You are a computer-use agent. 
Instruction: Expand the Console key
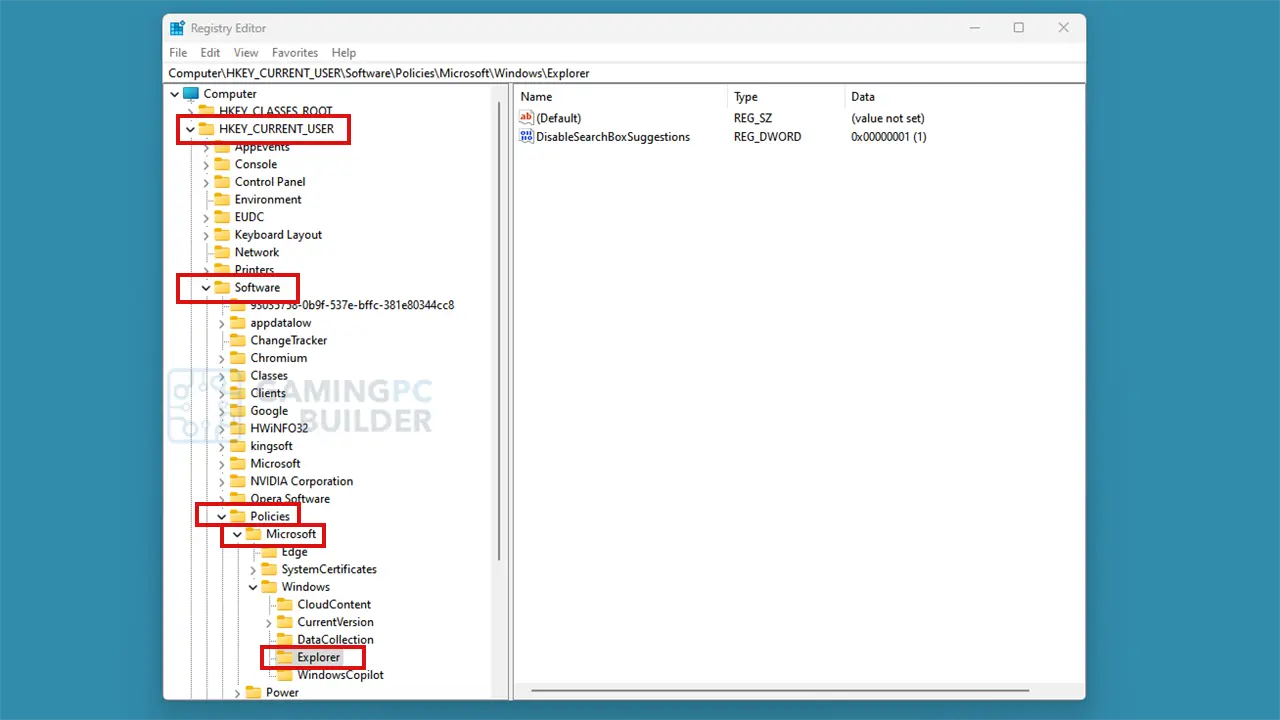pos(206,164)
